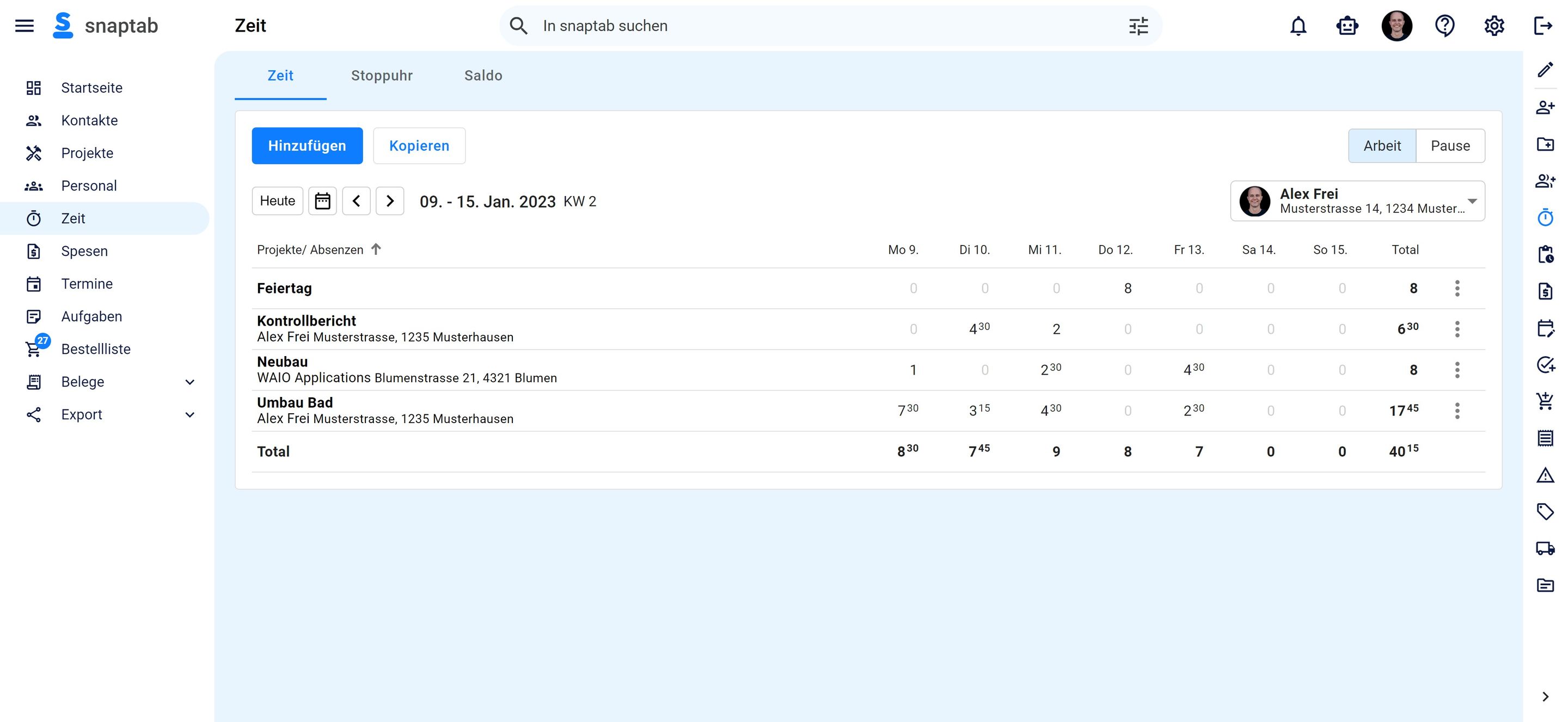Click add task check icon in right rail

[1545, 365]
